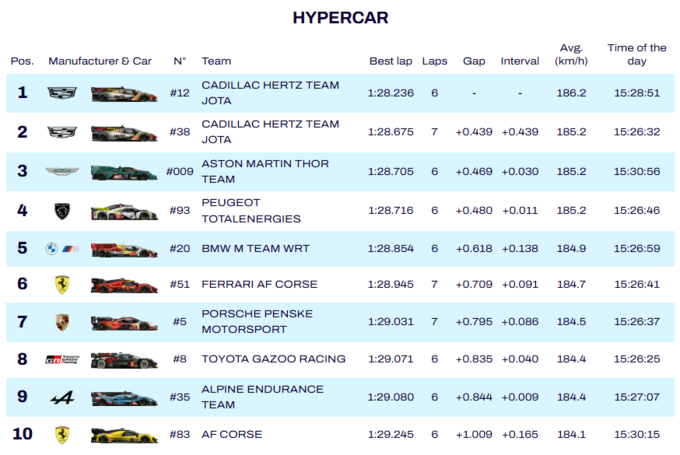
Task: Click the #12 Cadillac car image
Action: [124, 94]
